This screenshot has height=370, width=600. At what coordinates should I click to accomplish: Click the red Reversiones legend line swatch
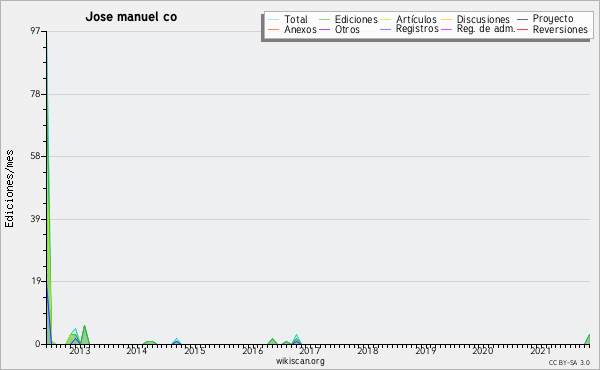[x=522, y=29]
